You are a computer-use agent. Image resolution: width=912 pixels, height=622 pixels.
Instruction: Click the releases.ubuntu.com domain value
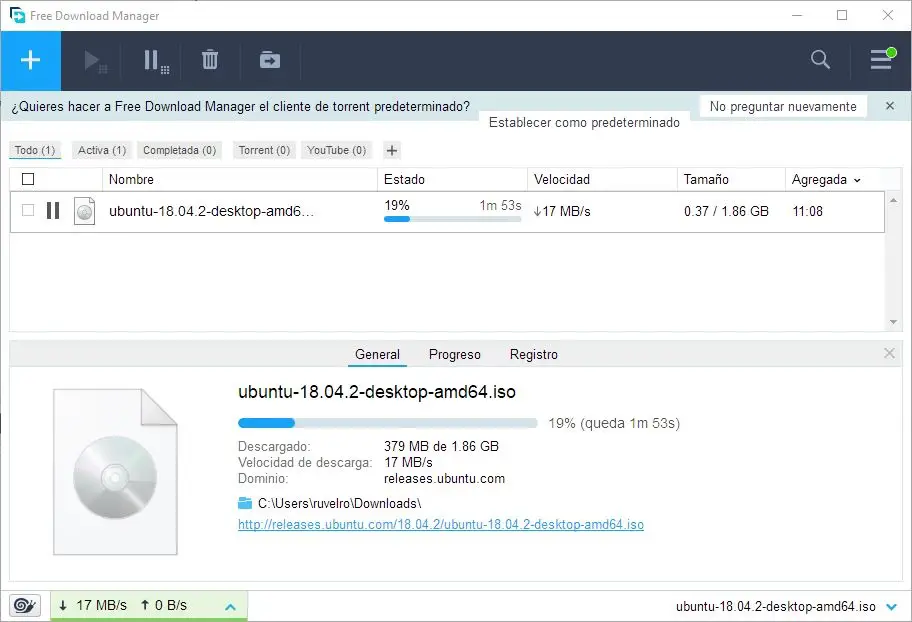[444, 478]
